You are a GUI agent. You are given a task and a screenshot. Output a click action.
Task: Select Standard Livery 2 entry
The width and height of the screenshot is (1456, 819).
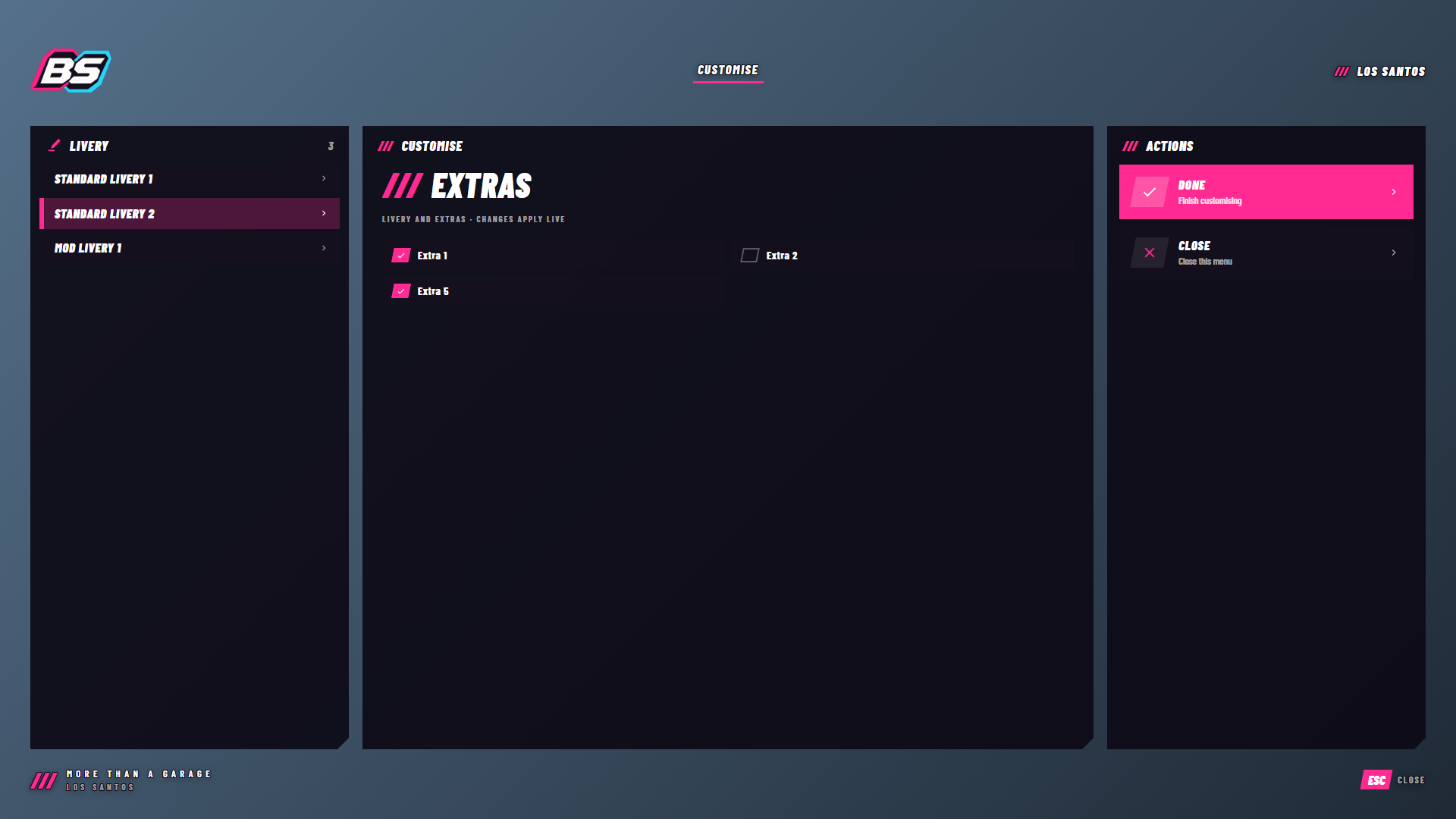pyautogui.click(x=190, y=213)
